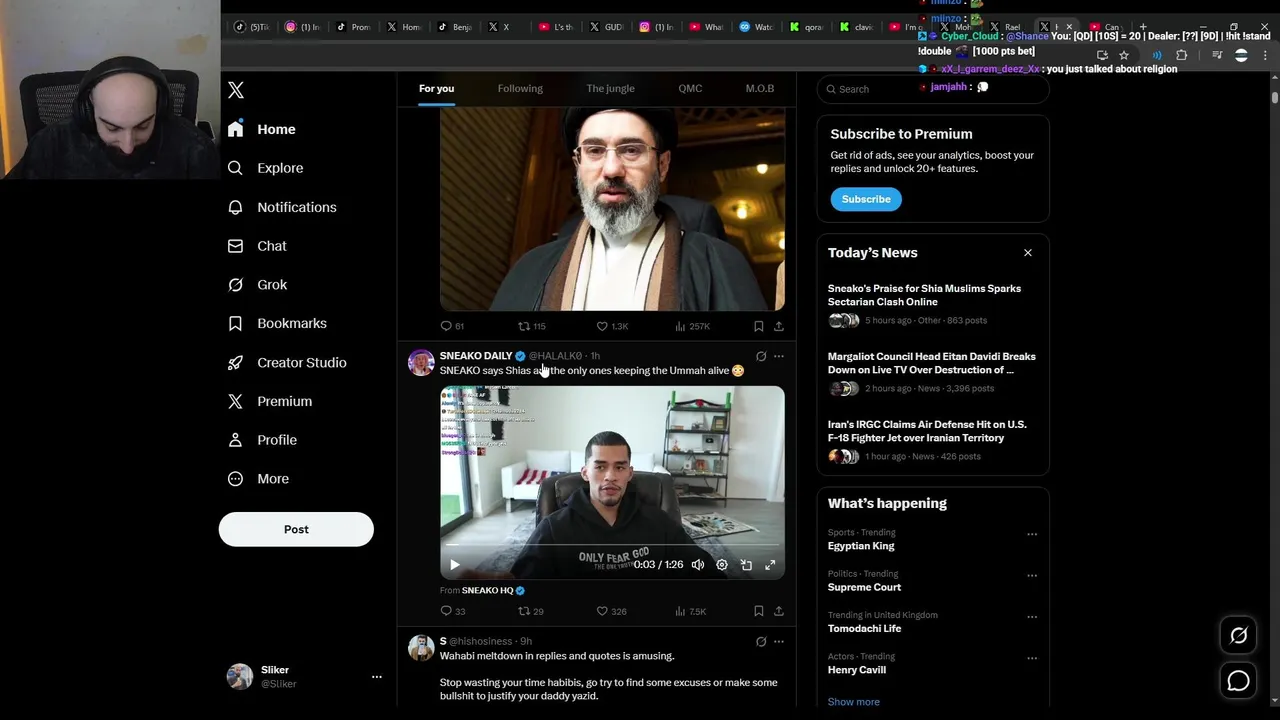The height and width of the screenshot is (720, 1280).
Task: Repost the post with 115 reposts
Action: point(531,326)
